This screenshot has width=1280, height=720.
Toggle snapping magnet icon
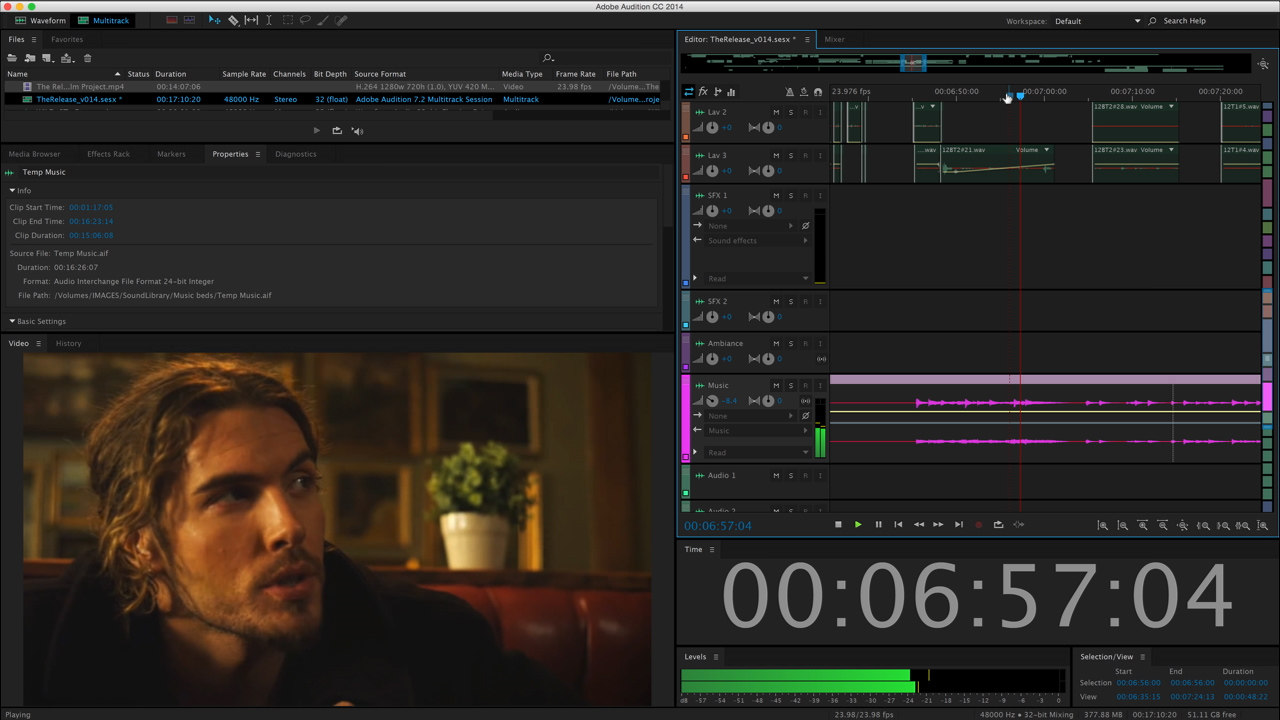coord(818,92)
